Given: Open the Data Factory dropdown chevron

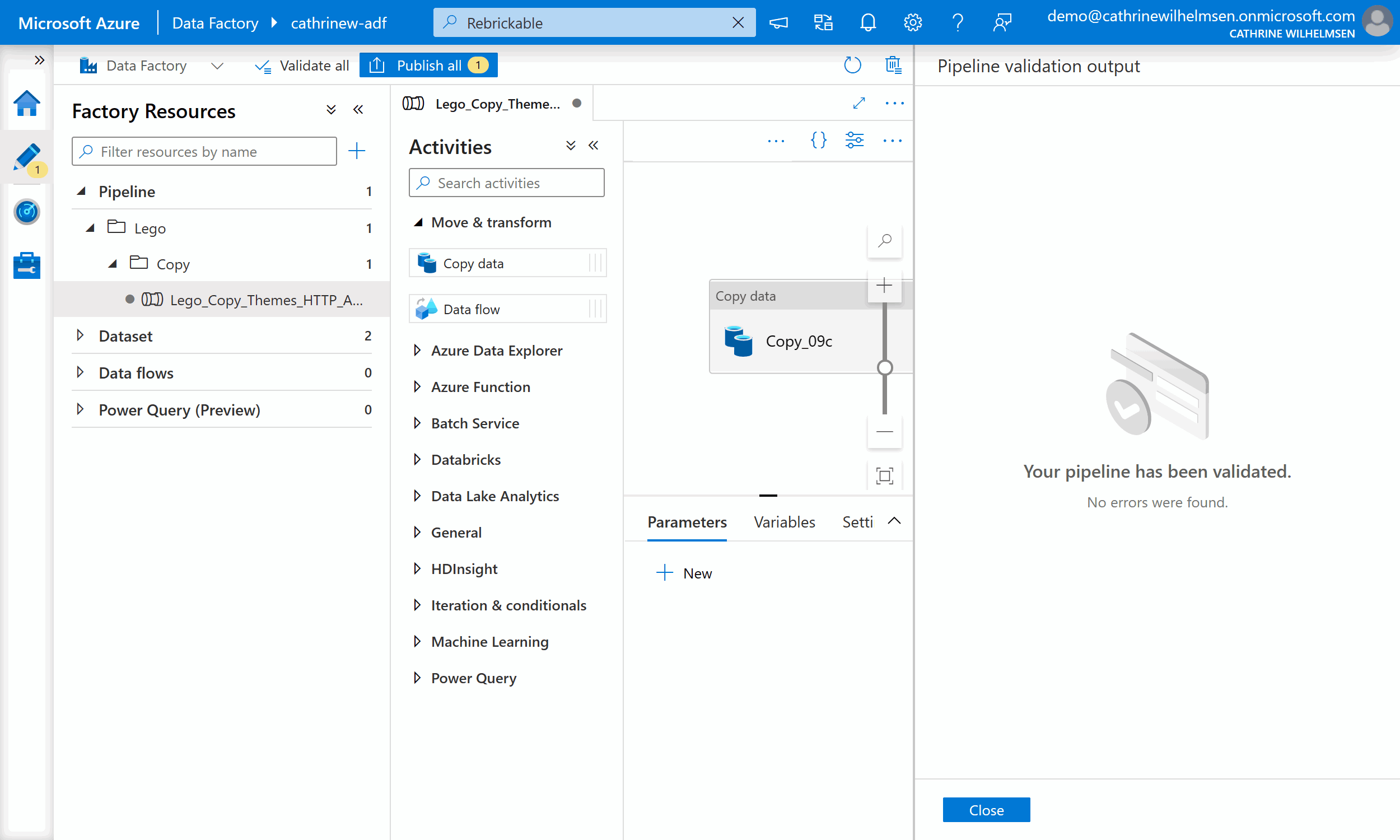Looking at the screenshot, I should click(x=217, y=66).
